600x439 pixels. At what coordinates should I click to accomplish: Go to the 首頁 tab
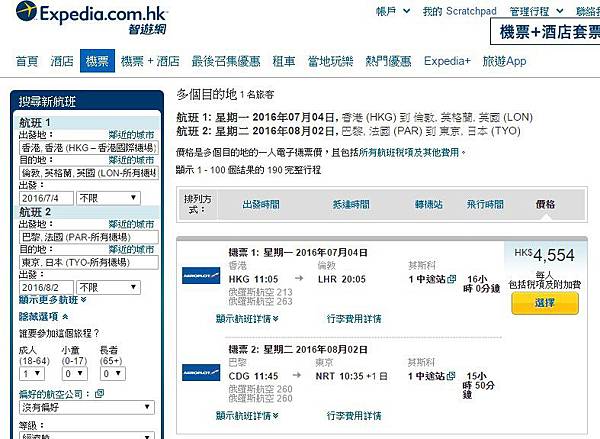[27, 61]
